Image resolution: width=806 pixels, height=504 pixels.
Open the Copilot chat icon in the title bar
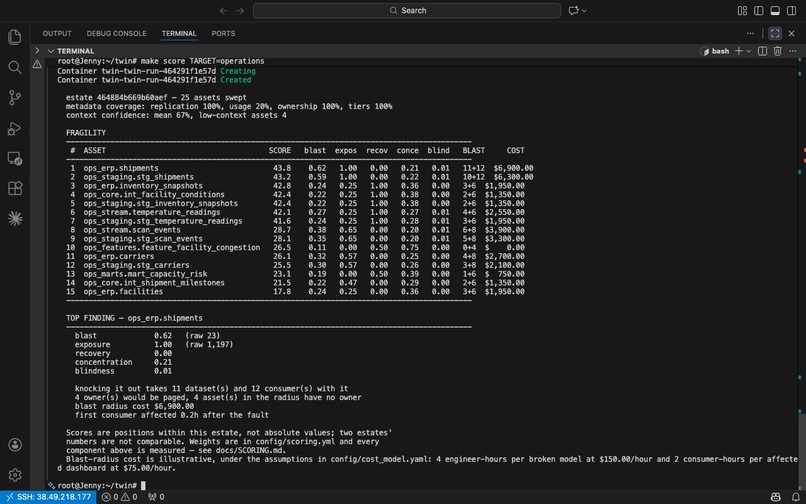tap(574, 10)
